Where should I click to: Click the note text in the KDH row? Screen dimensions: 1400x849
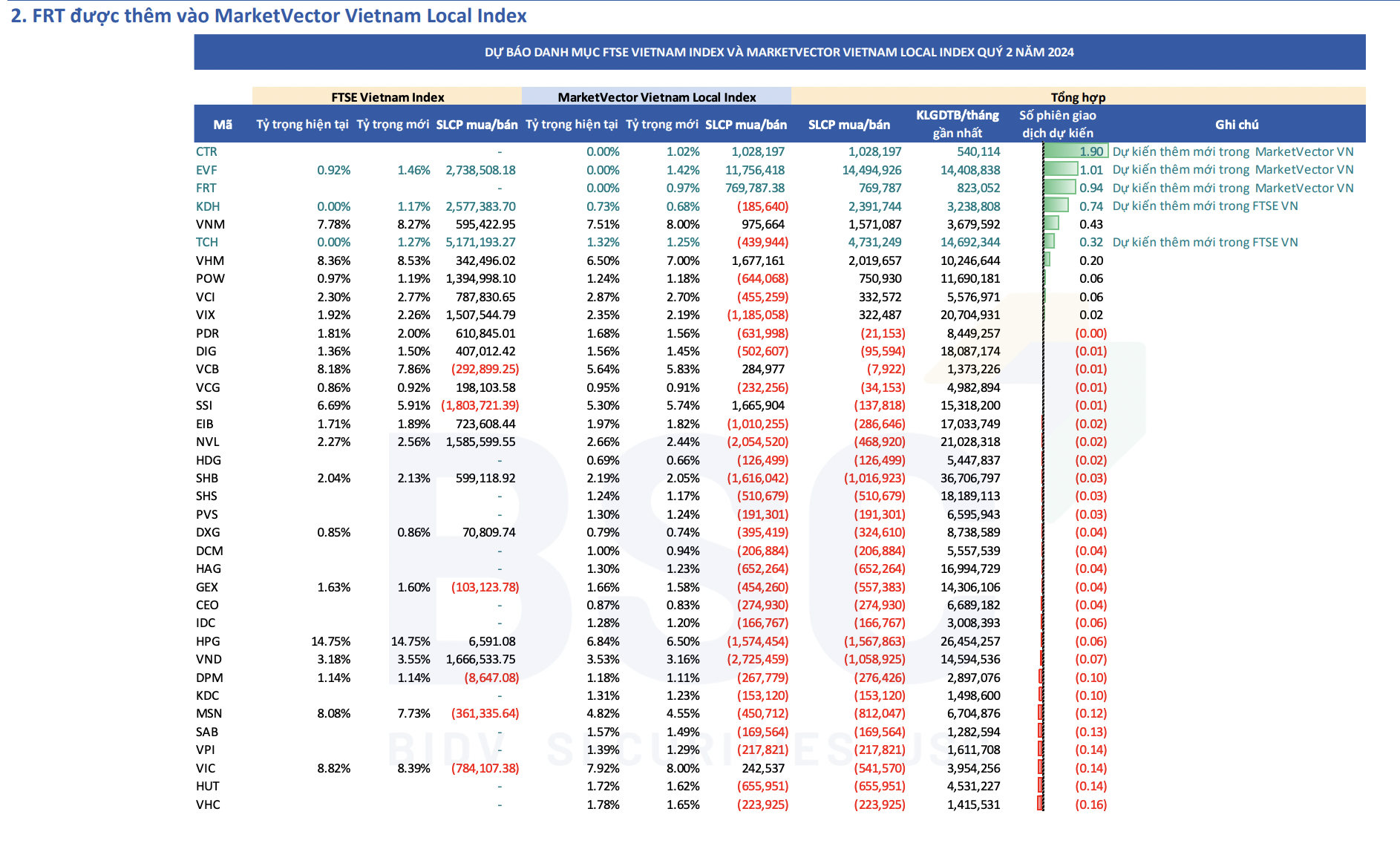(x=1204, y=206)
